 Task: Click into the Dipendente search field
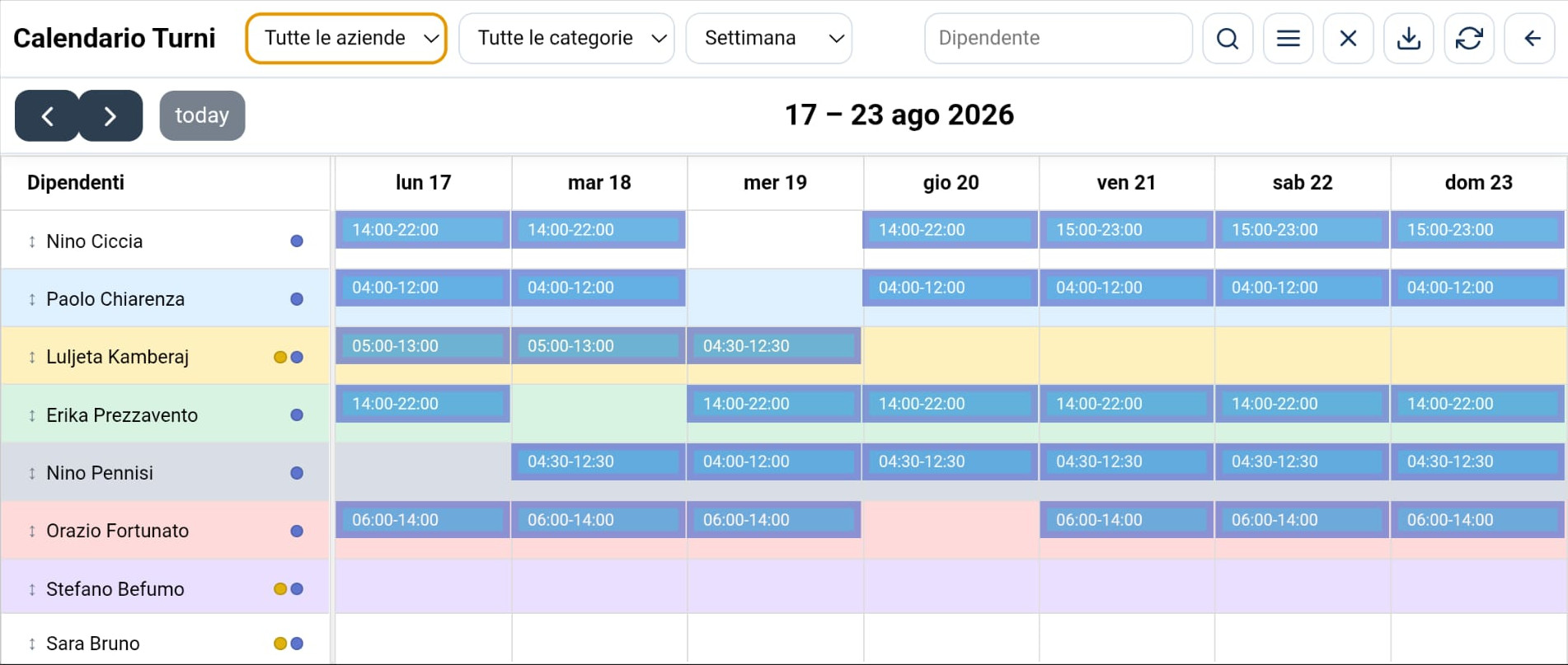pyautogui.click(x=1059, y=39)
